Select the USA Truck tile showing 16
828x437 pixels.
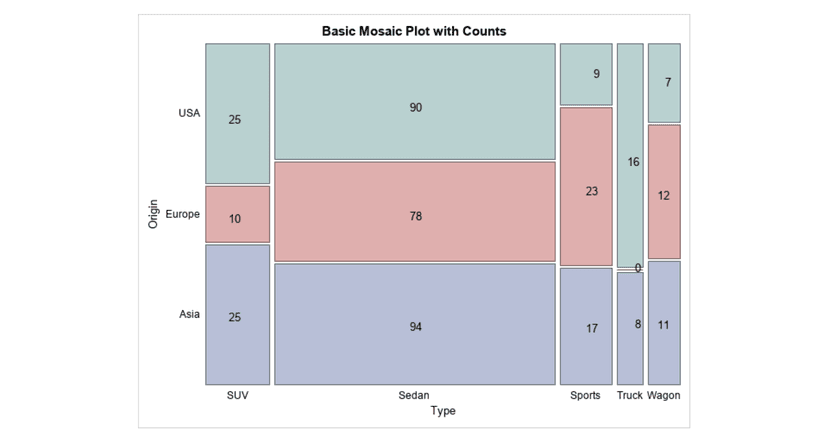(629, 156)
